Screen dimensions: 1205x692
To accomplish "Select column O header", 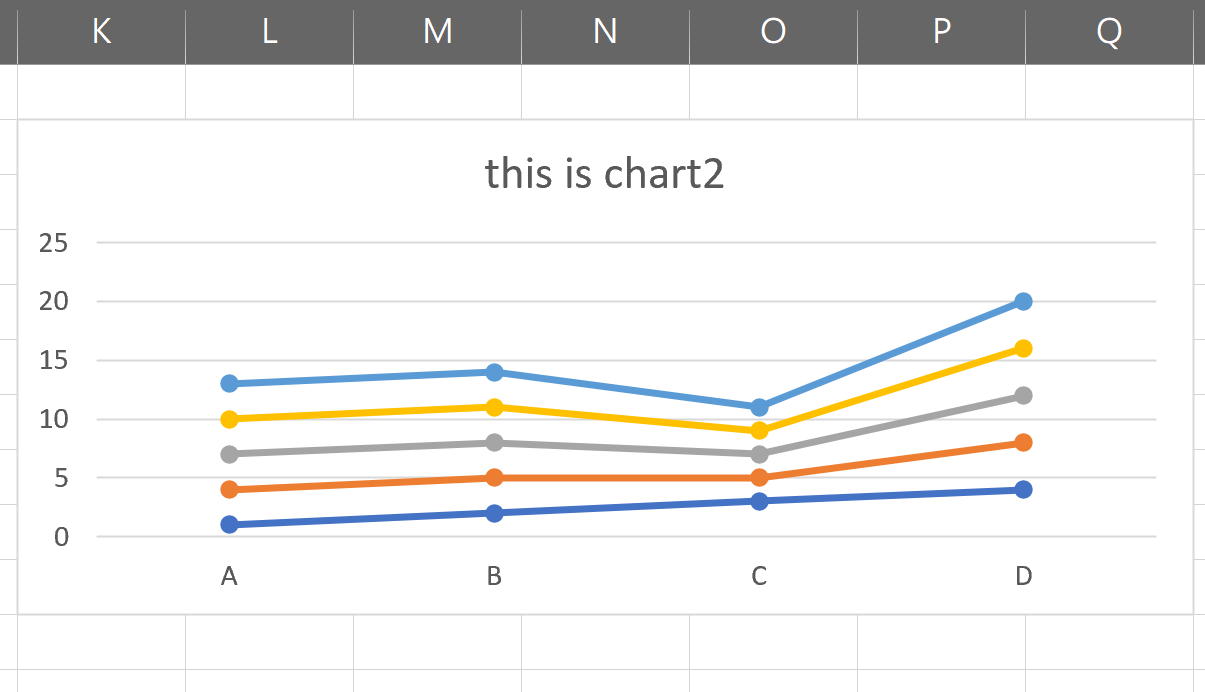I will 773,32.
